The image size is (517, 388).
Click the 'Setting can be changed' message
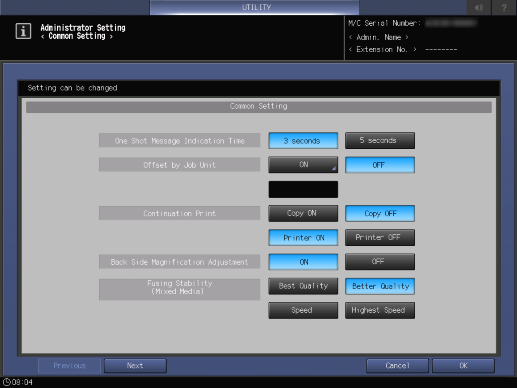coord(72,88)
